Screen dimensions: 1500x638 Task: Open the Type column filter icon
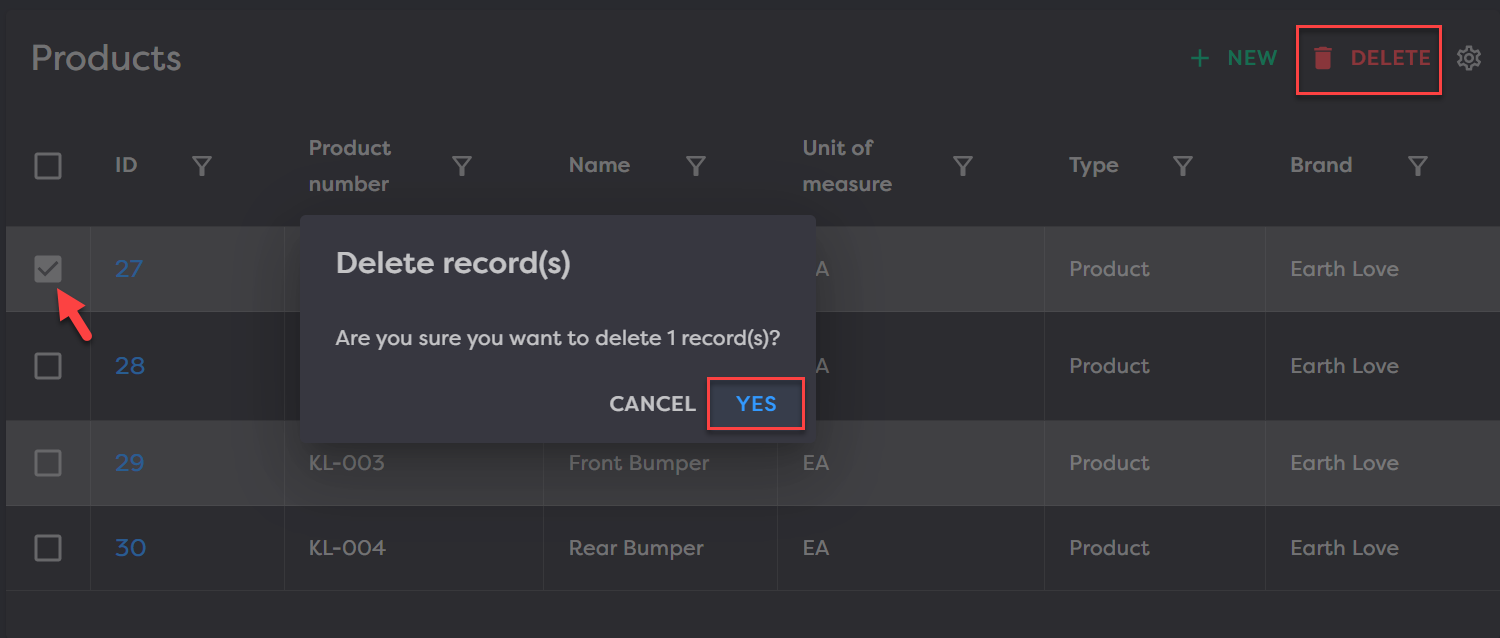tap(1182, 166)
